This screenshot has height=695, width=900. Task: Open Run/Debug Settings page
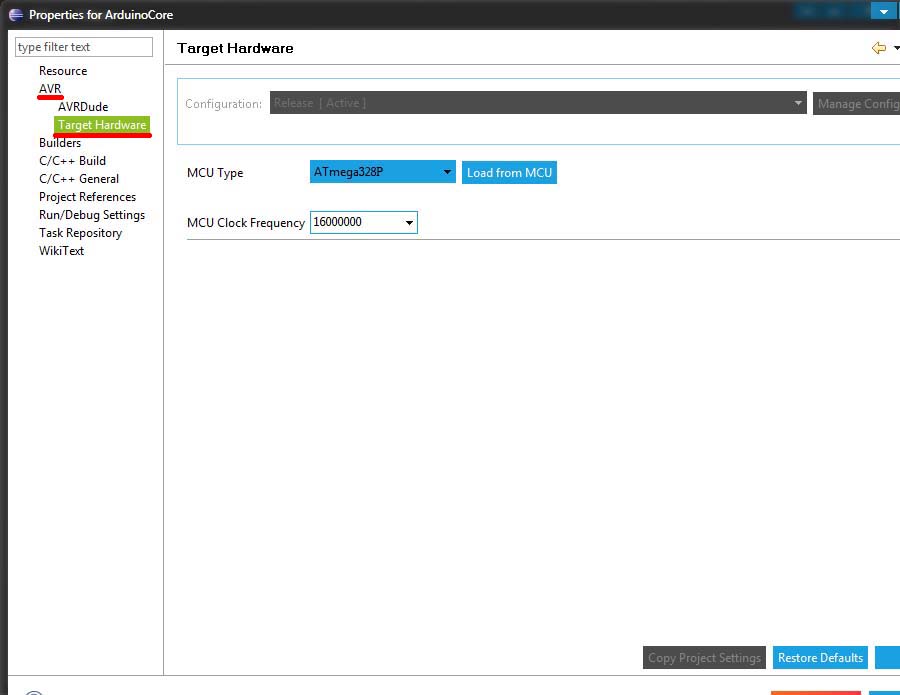click(92, 215)
